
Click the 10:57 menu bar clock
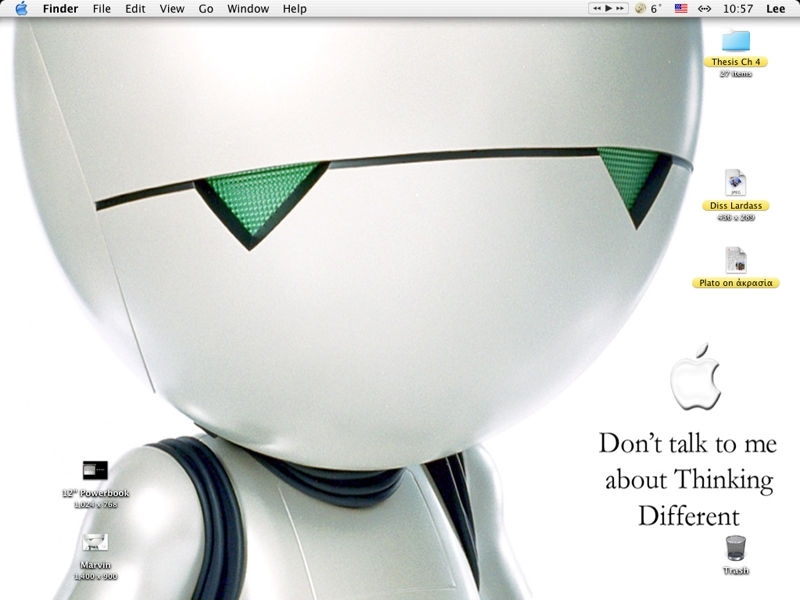click(x=738, y=9)
